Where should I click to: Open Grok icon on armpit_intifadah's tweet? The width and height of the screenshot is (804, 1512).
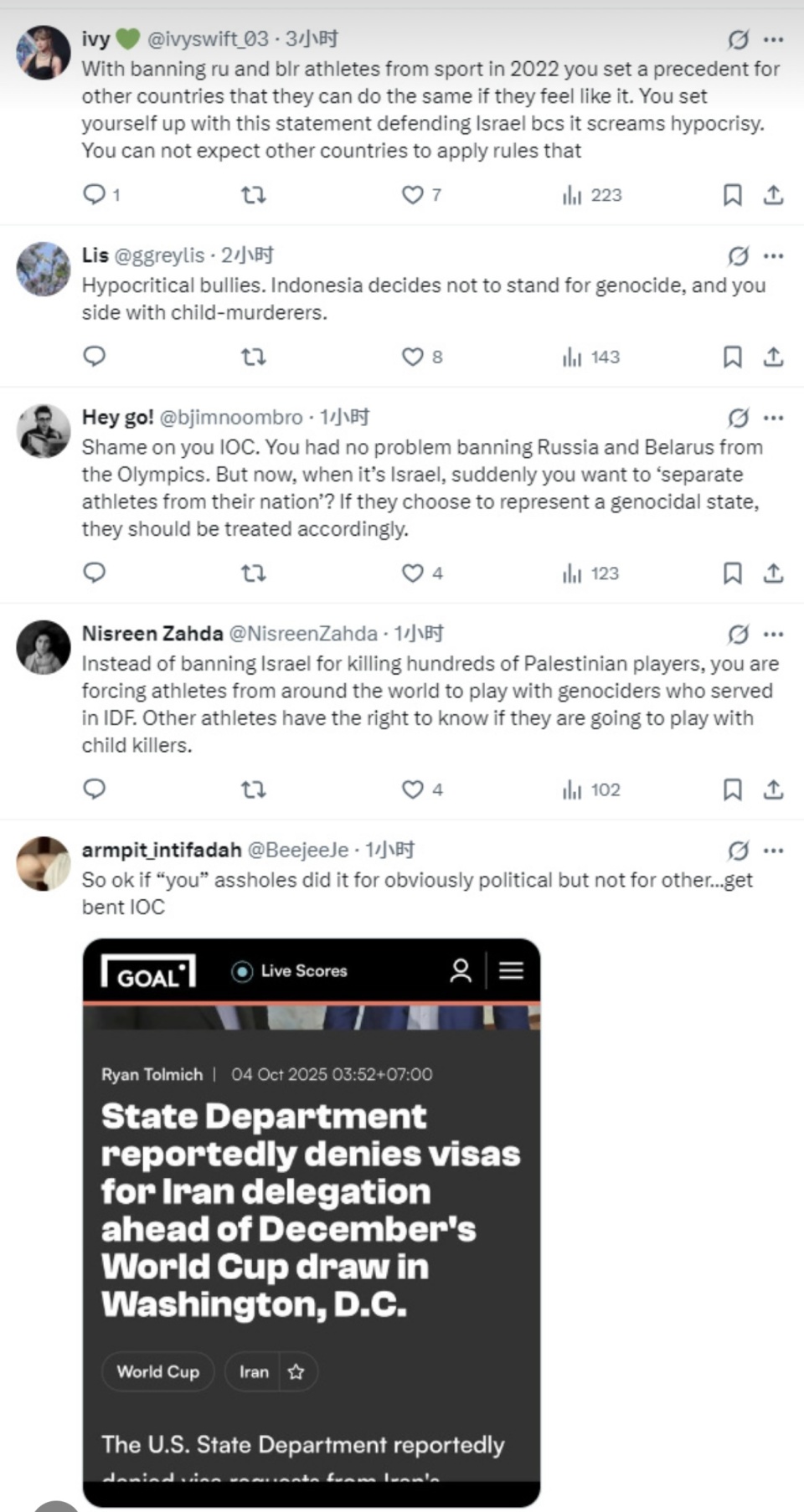[738, 851]
